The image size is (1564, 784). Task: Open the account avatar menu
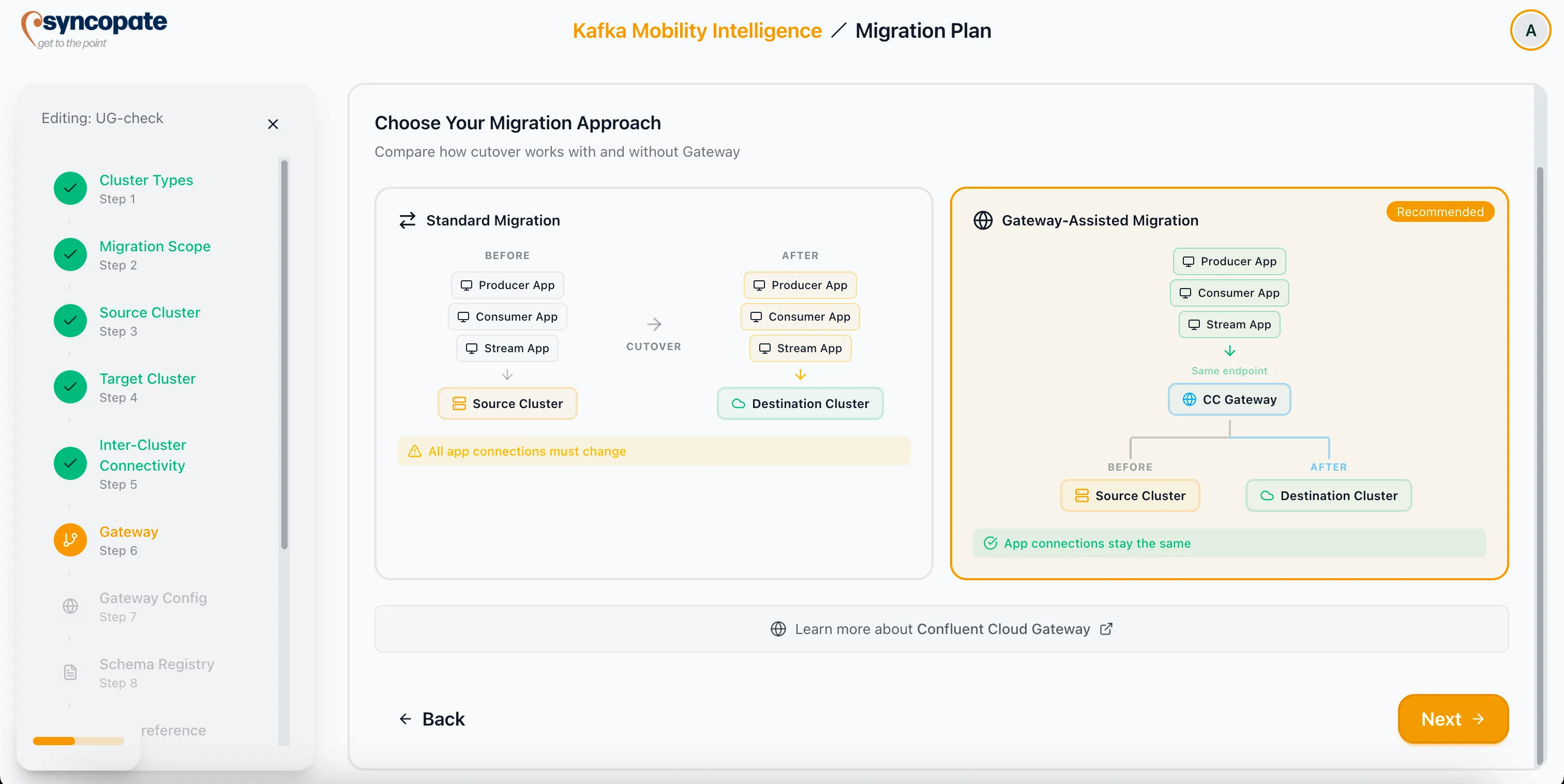1530,30
